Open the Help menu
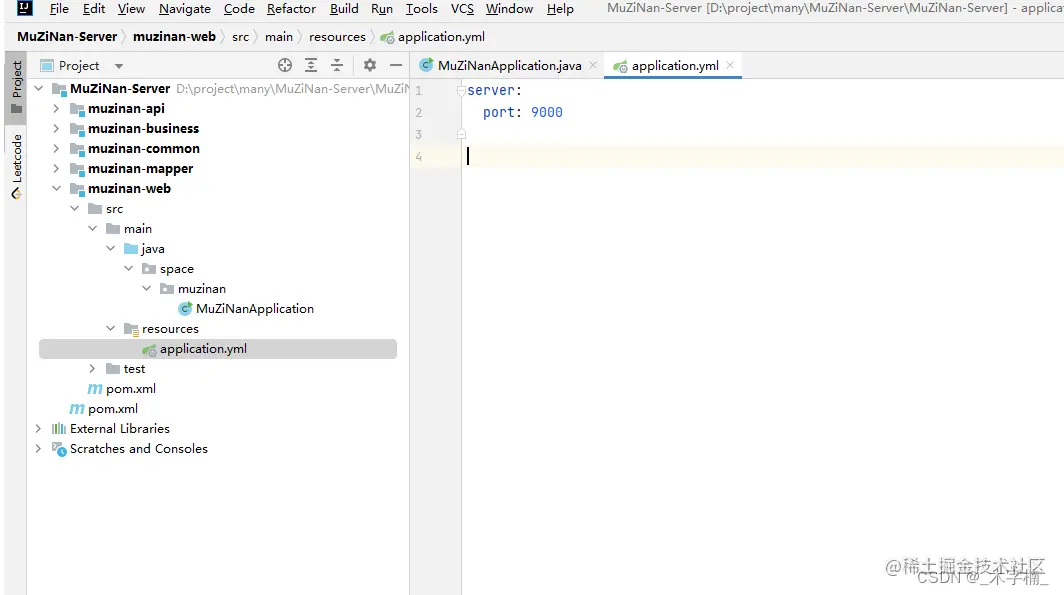1064x595 pixels. click(x=560, y=9)
